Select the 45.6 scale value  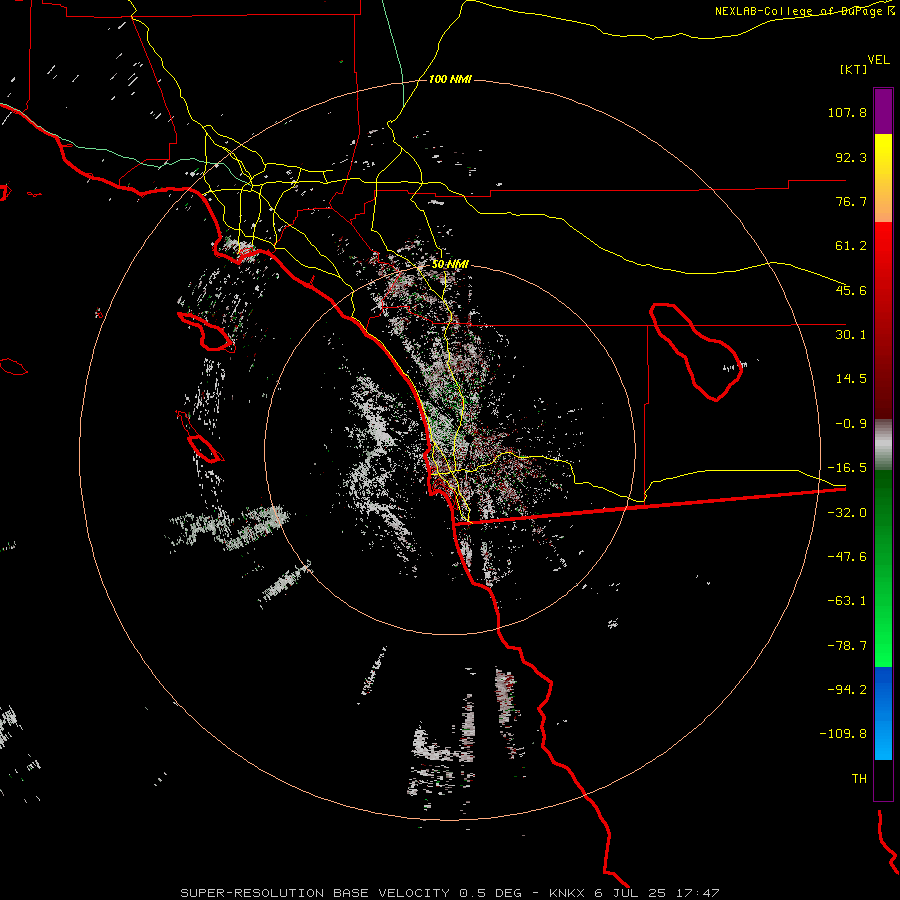pyautogui.click(x=851, y=290)
